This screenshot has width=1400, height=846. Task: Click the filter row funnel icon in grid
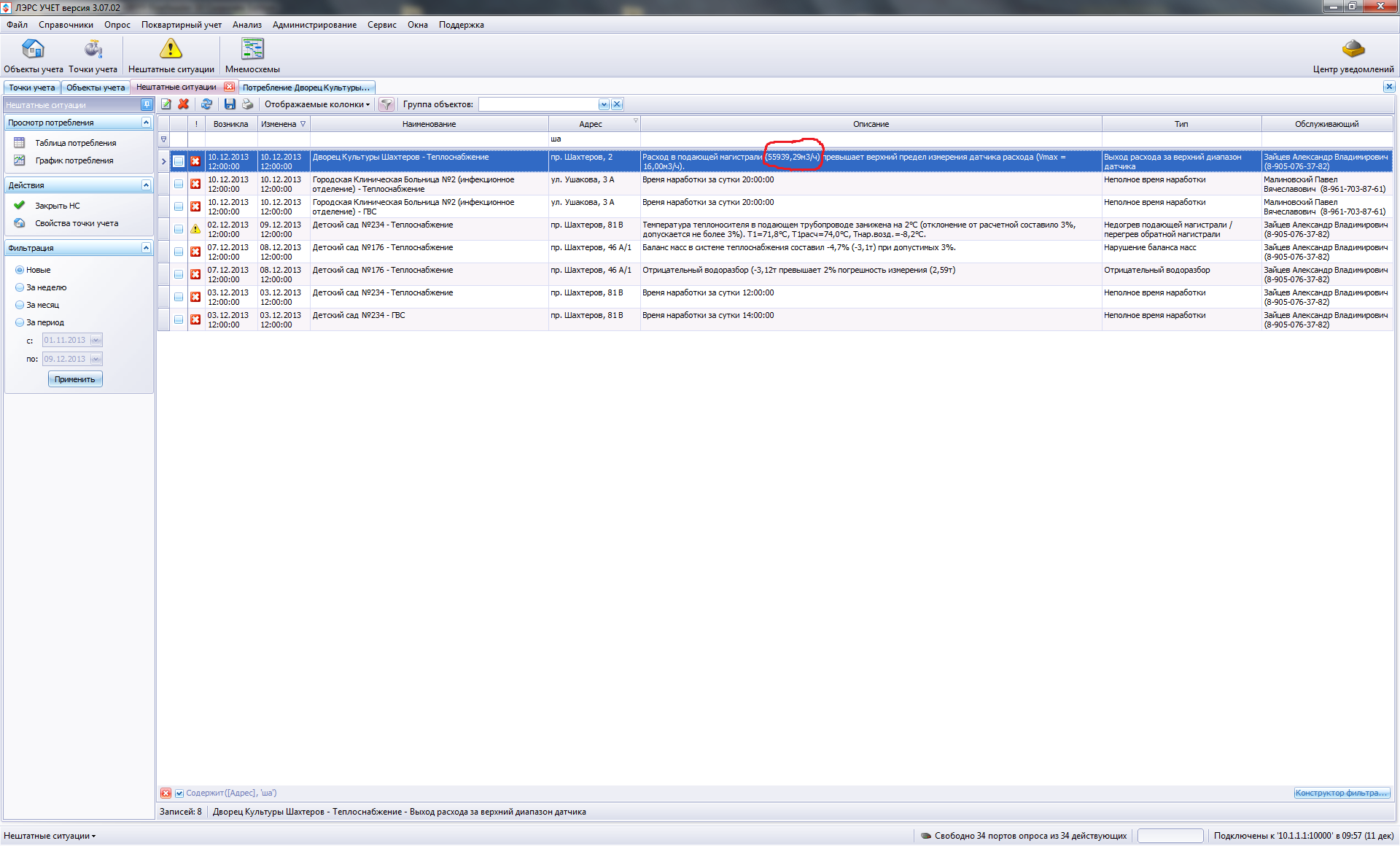click(x=163, y=139)
